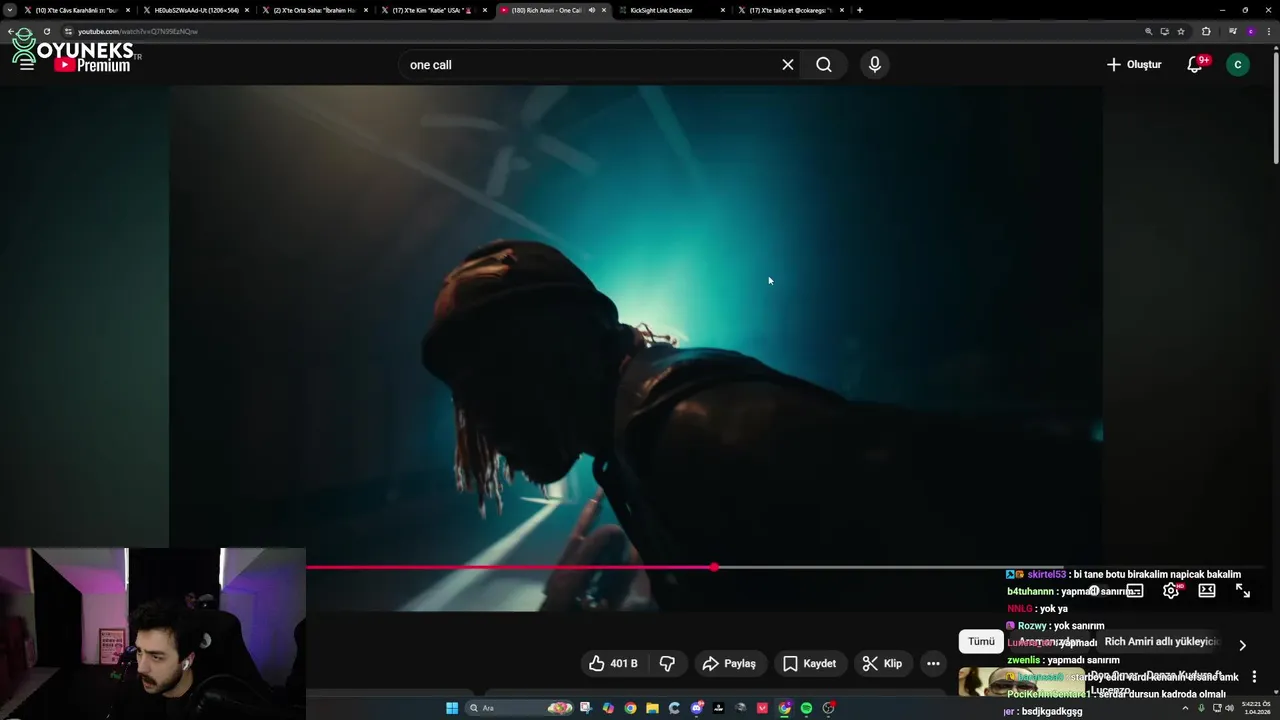This screenshot has width=1280, height=720.
Task: Open the YouTube guide hamburger menu
Action: click(27, 65)
